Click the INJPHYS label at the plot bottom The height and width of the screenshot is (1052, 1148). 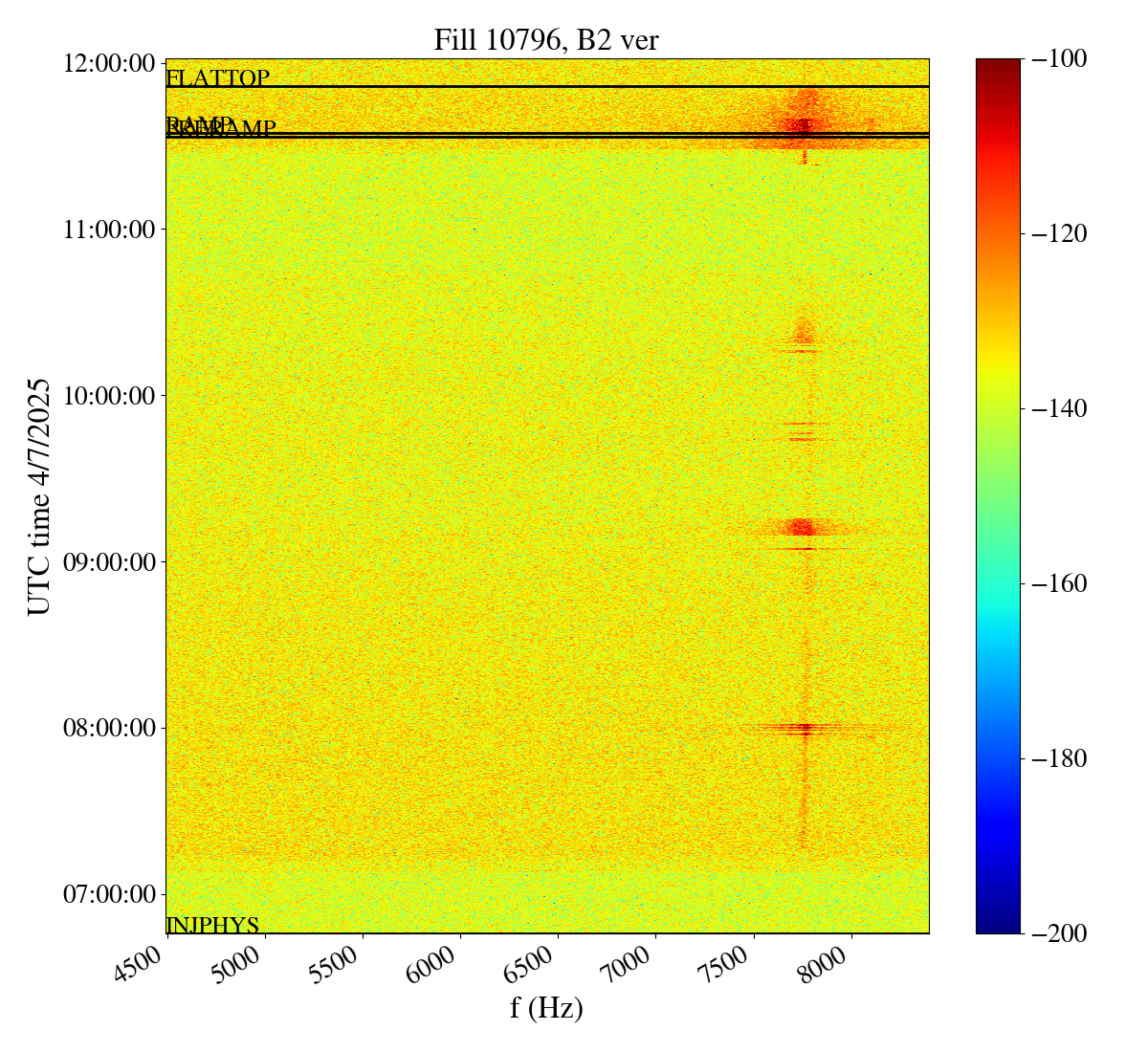212,925
